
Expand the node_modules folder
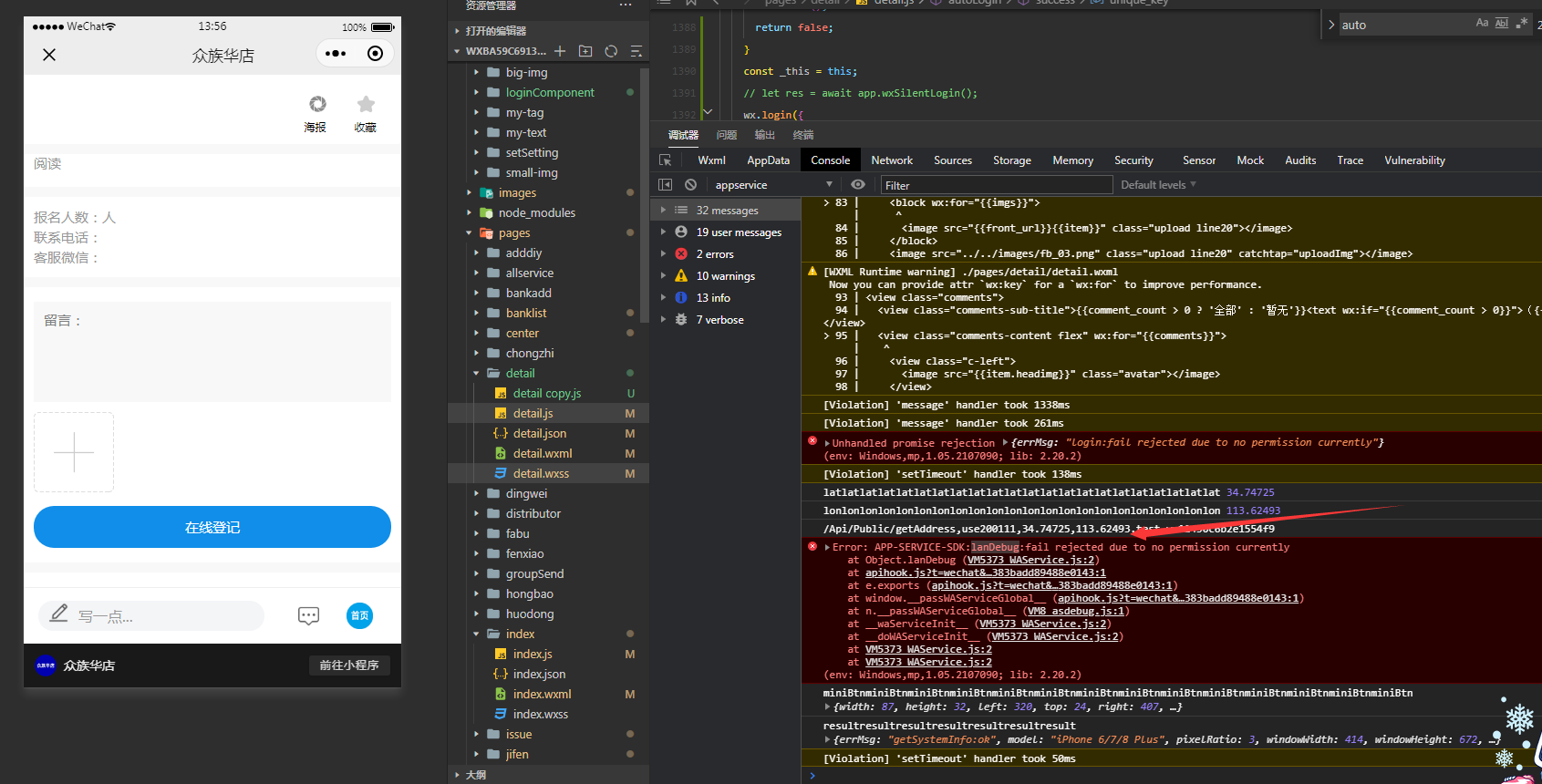tap(537, 212)
